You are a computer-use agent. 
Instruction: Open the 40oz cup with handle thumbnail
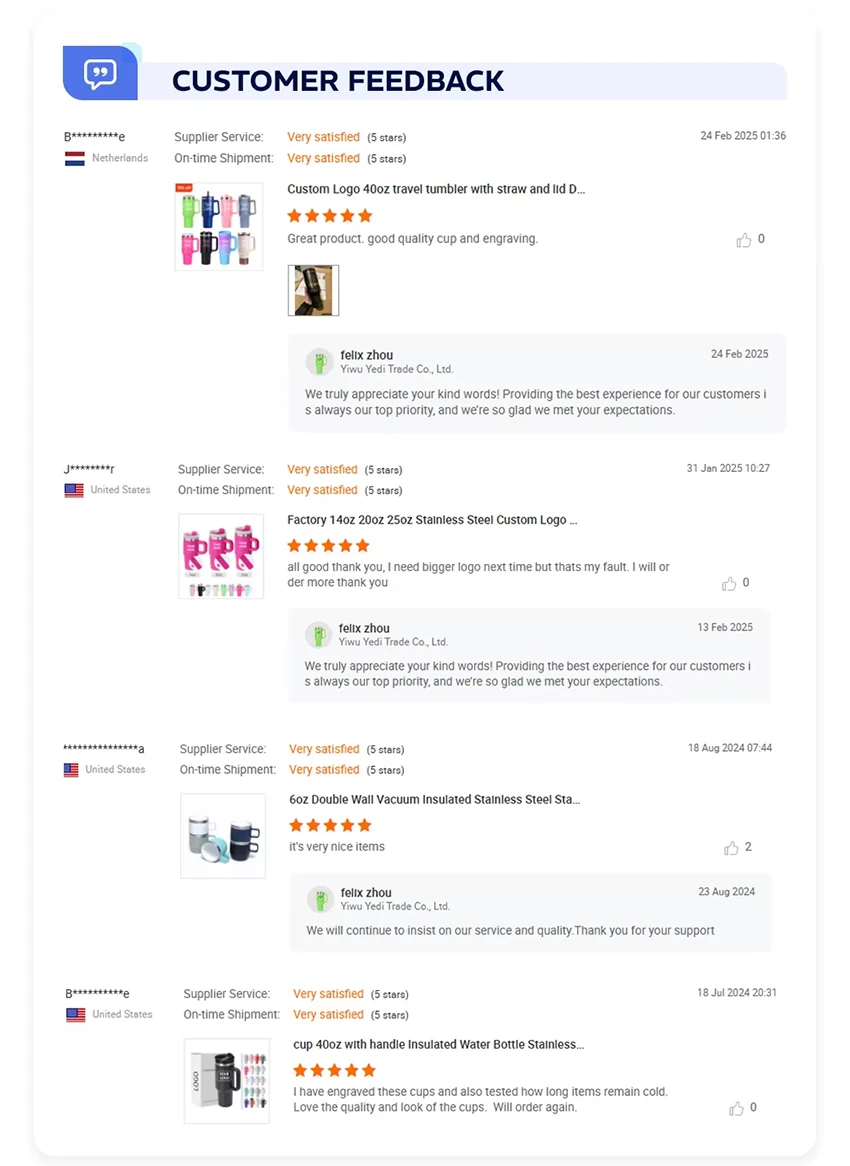click(x=227, y=1080)
